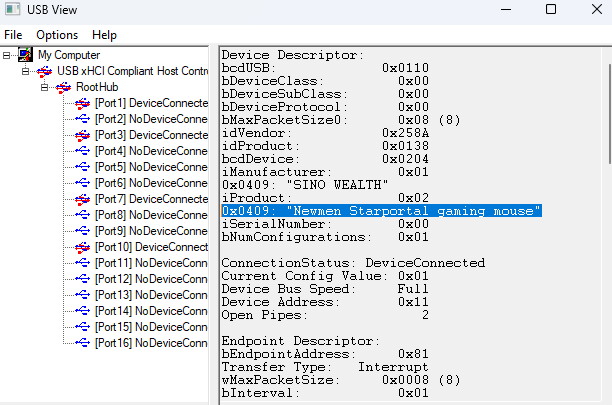
Task: Select the [Port16] NoDeviceConnected entry
Action: point(151,343)
